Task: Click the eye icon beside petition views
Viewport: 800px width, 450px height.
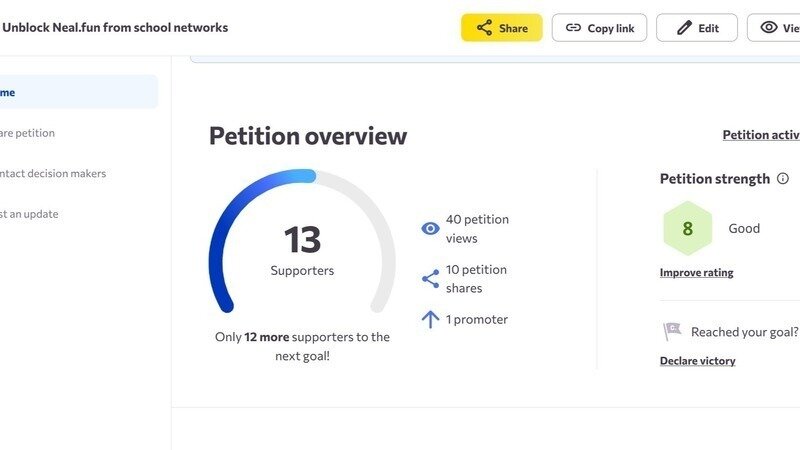Action: pos(430,229)
